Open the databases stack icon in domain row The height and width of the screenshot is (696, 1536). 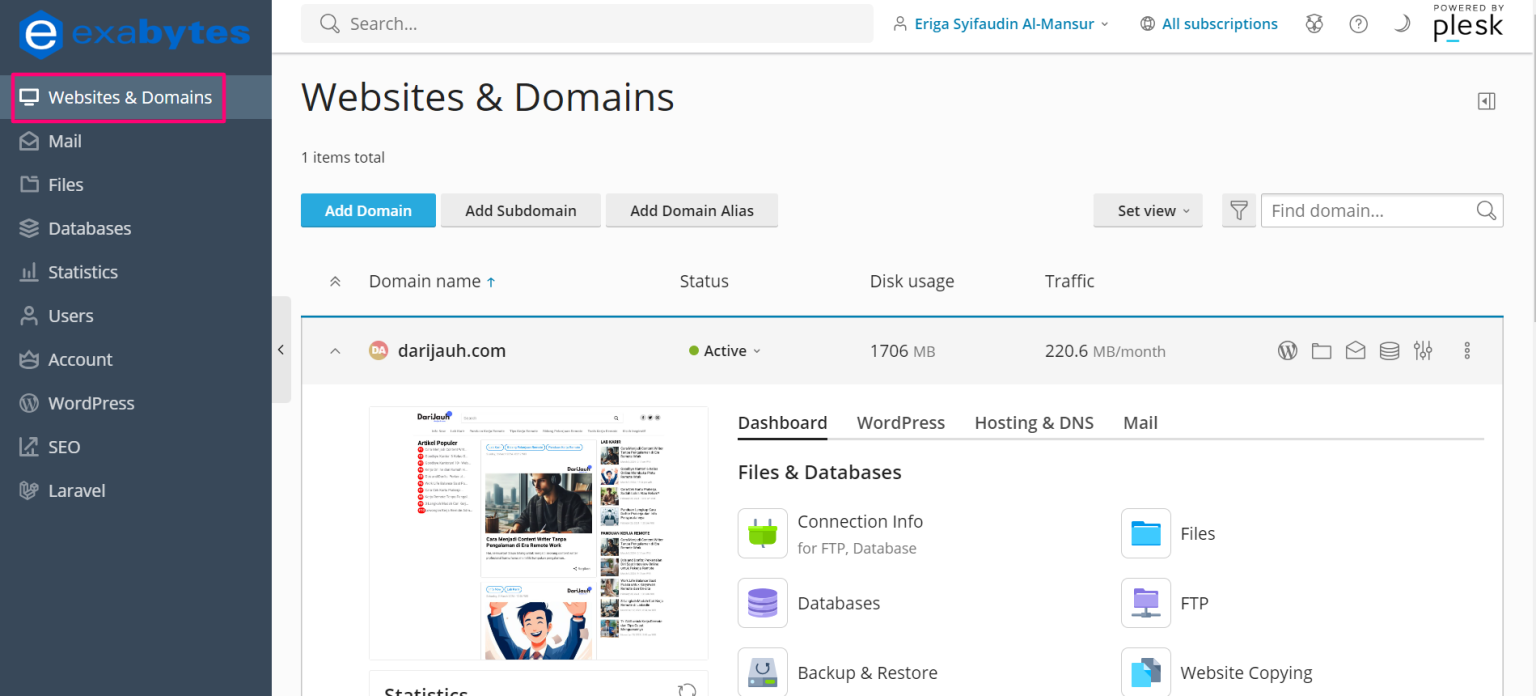point(1389,351)
